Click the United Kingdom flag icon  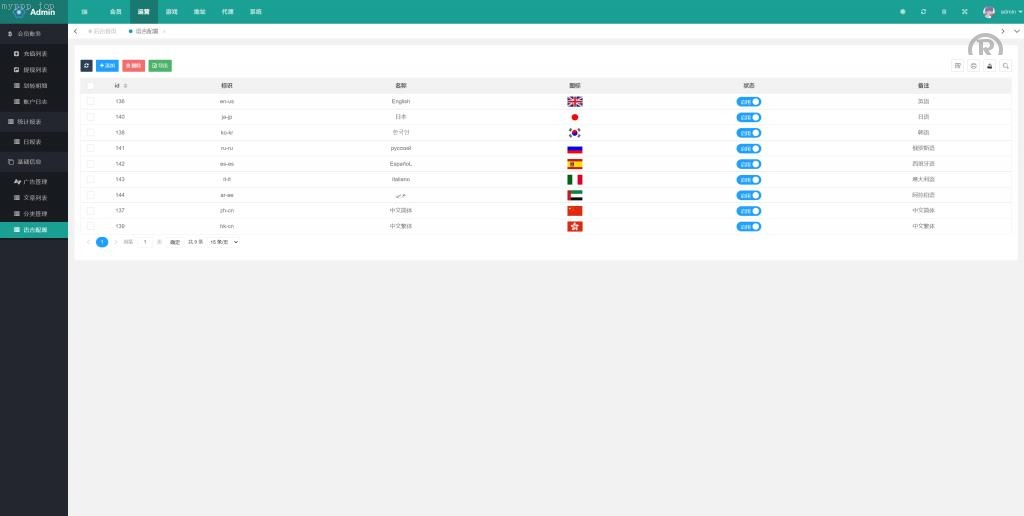click(x=574, y=101)
